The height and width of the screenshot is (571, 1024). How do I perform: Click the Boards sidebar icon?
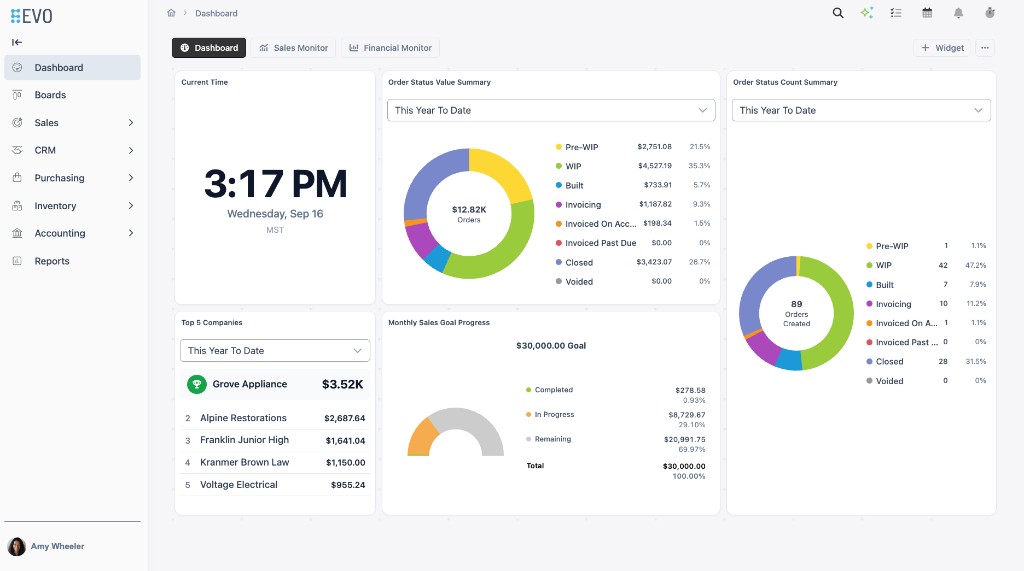pyautogui.click(x=17, y=95)
